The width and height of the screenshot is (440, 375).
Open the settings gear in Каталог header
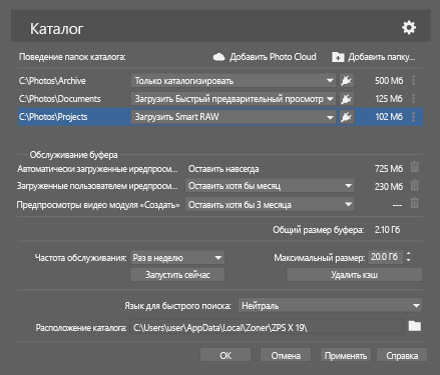[x=409, y=28]
